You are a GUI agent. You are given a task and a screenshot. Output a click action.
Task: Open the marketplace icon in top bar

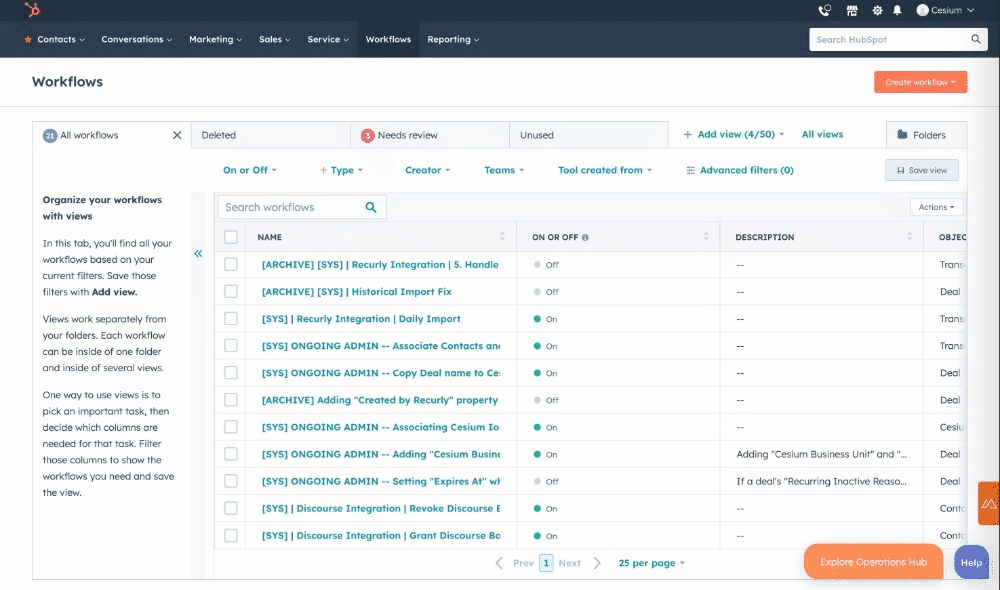(x=852, y=10)
